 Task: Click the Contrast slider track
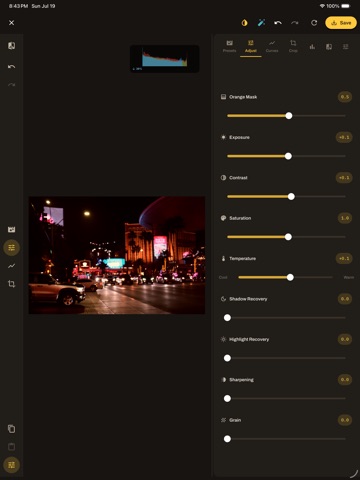coord(286,196)
